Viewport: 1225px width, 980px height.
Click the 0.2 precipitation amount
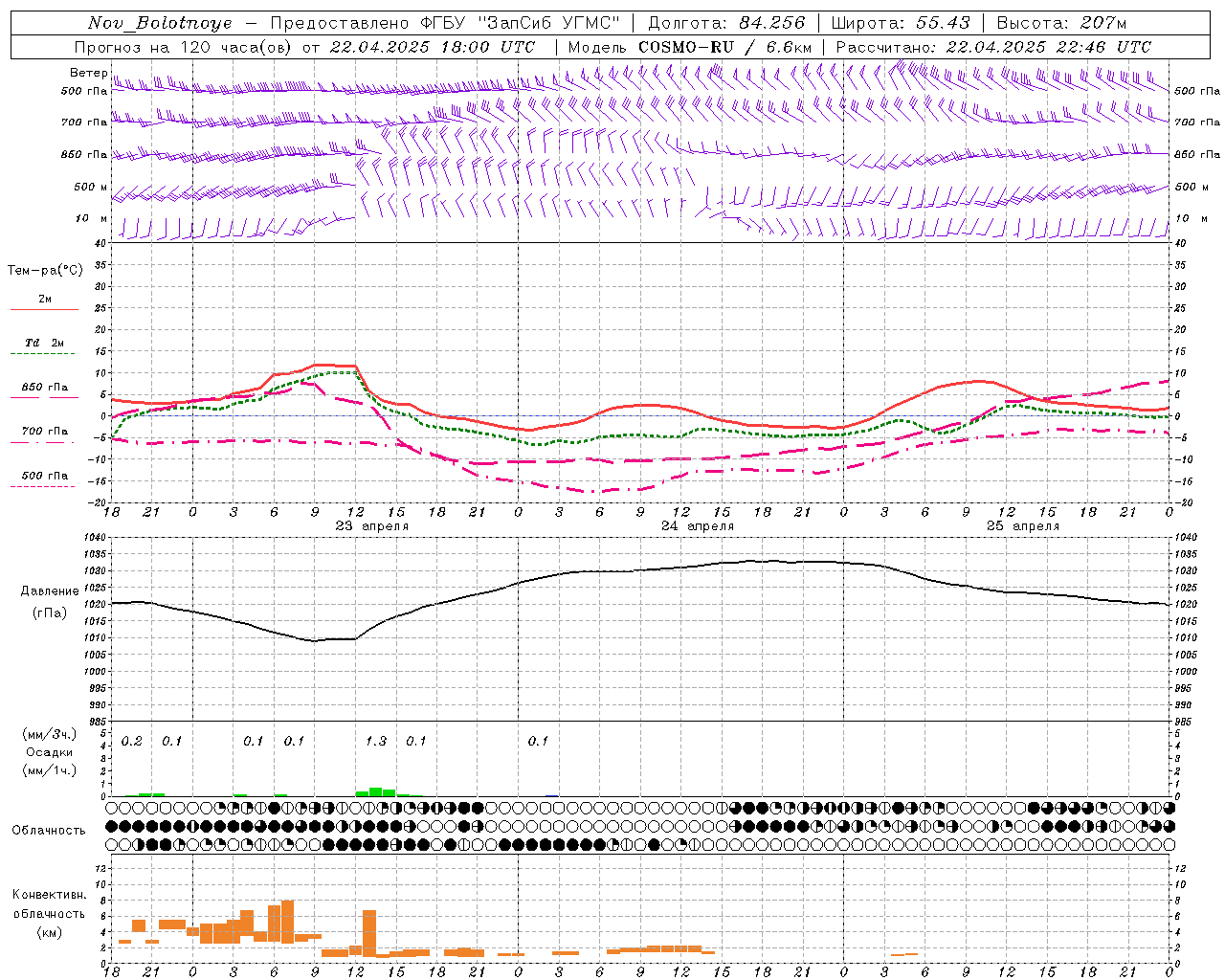[132, 741]
